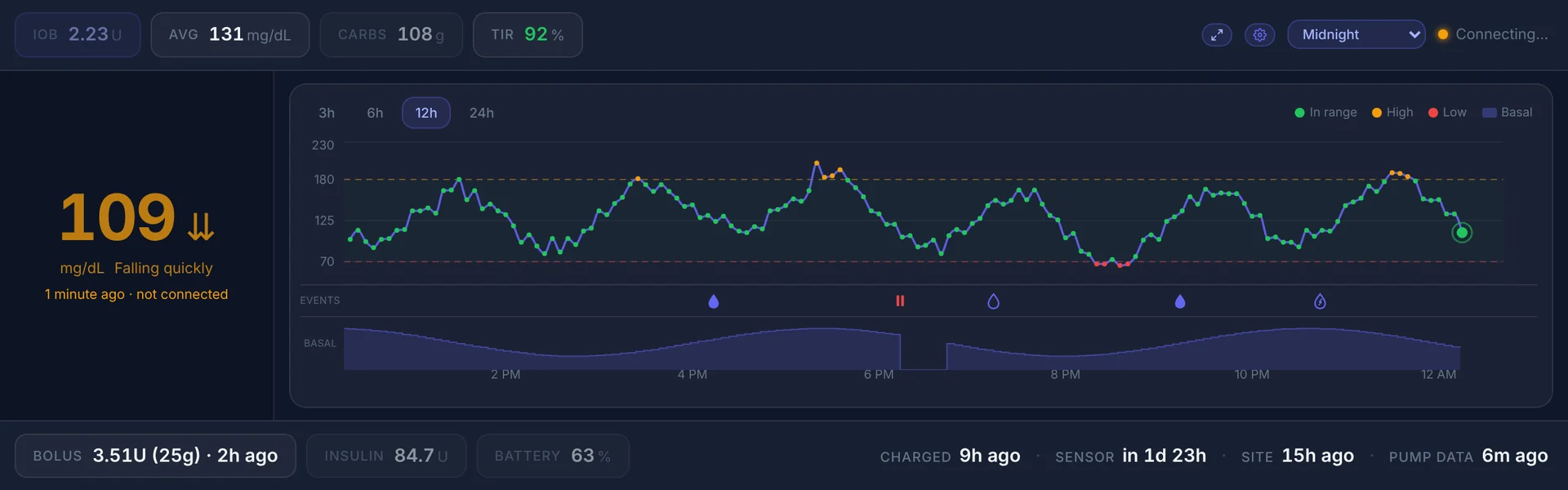
Task: Click the first filled bolus drop event
Action: (714, 301)
